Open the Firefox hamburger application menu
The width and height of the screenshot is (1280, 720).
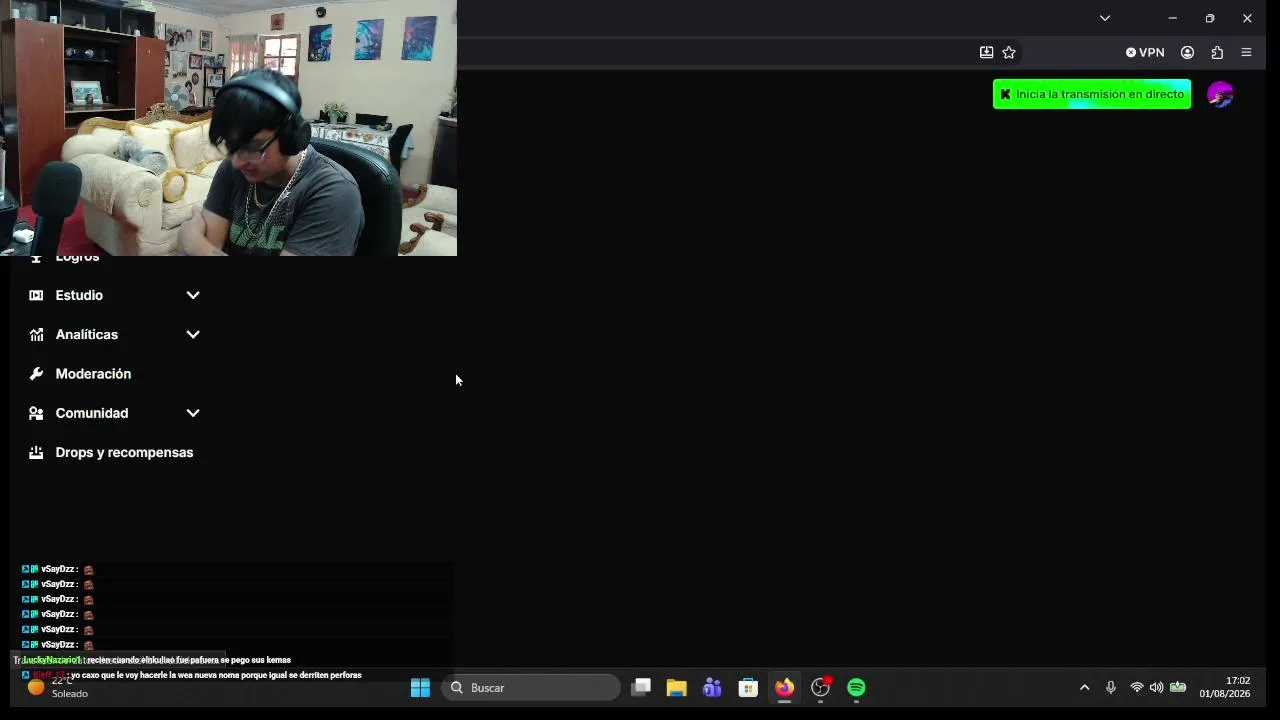[x=1246, y=52]
